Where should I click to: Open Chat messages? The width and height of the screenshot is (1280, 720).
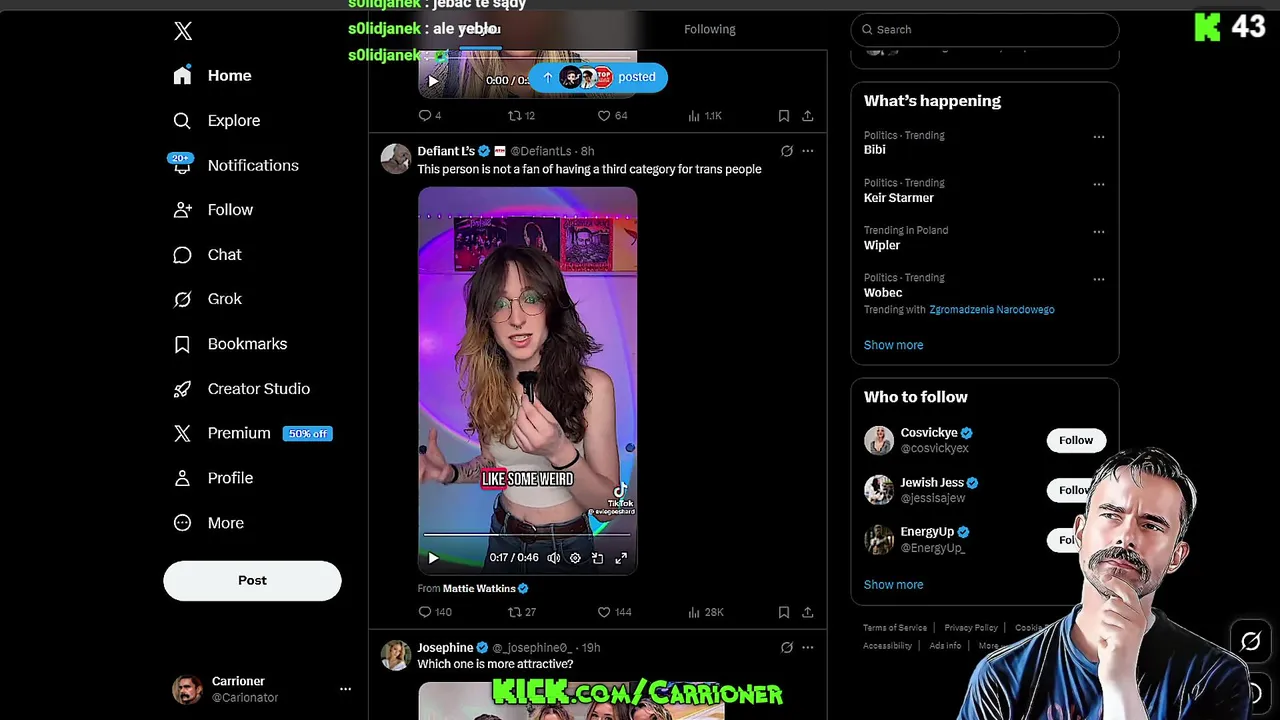coord(207,255)
